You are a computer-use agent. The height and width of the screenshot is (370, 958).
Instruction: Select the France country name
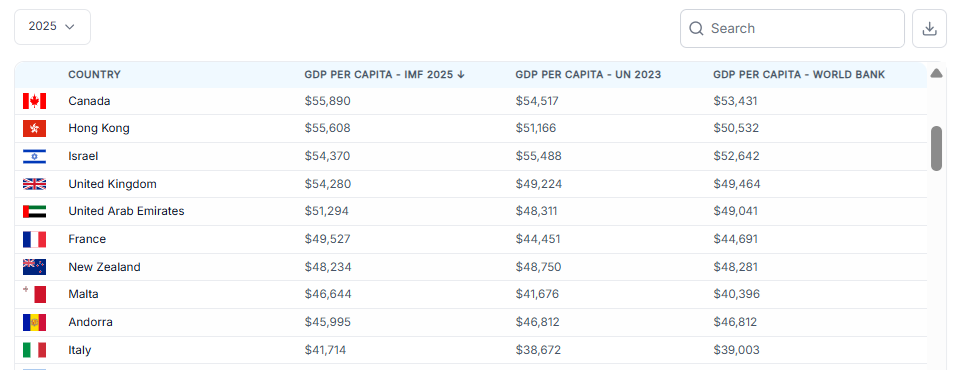87,239
